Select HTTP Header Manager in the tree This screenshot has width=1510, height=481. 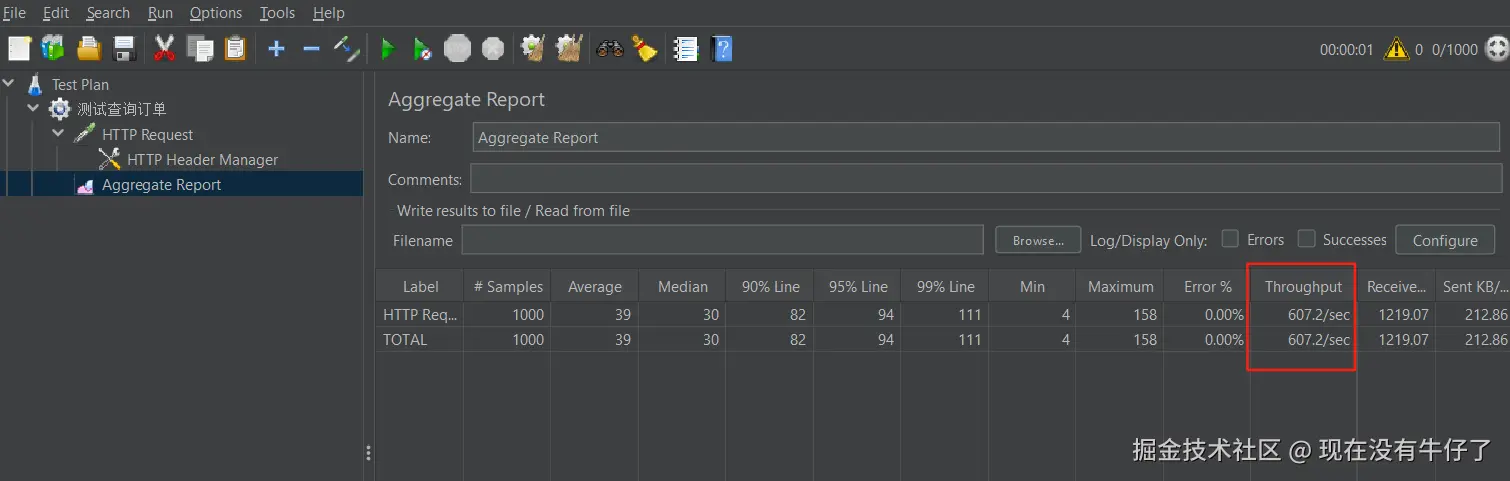pyautogui.click(x=202, y=159)
